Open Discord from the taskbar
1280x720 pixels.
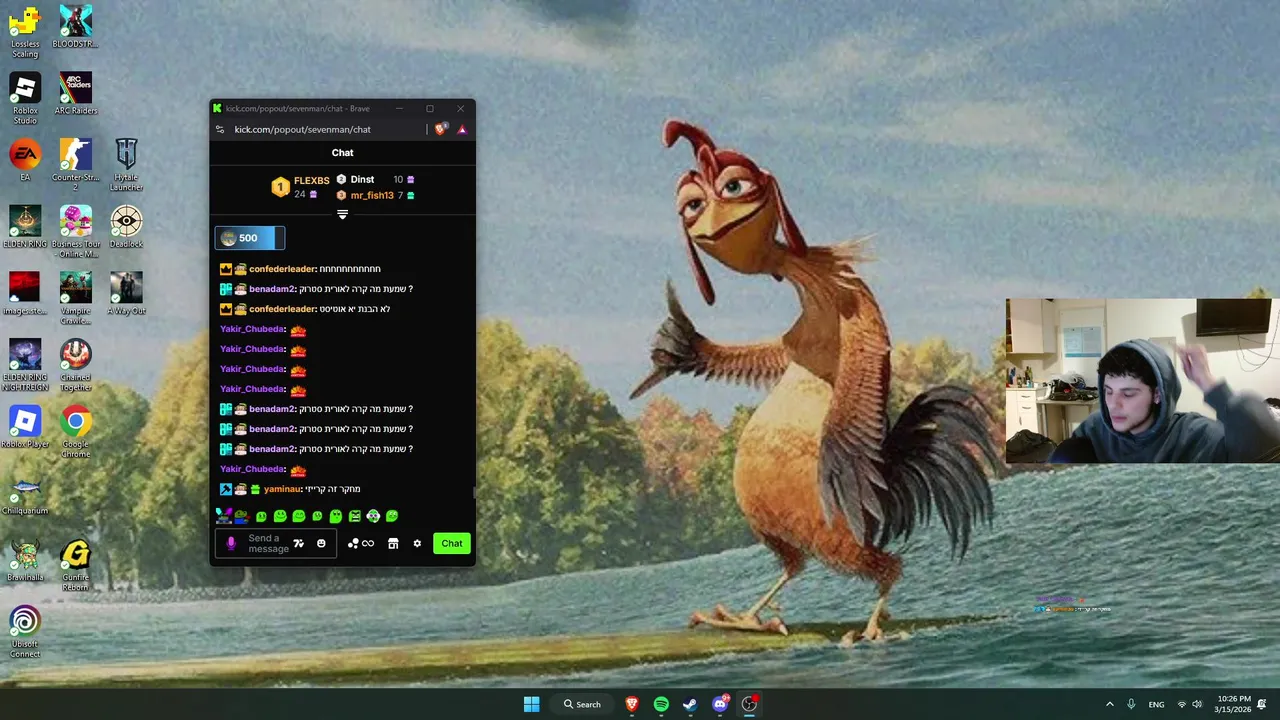pos(720,704)
